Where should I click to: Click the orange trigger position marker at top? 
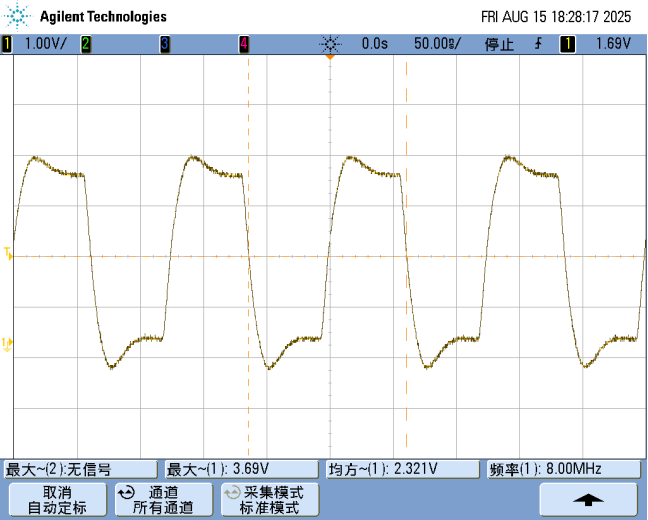click(x=328, y=58)
